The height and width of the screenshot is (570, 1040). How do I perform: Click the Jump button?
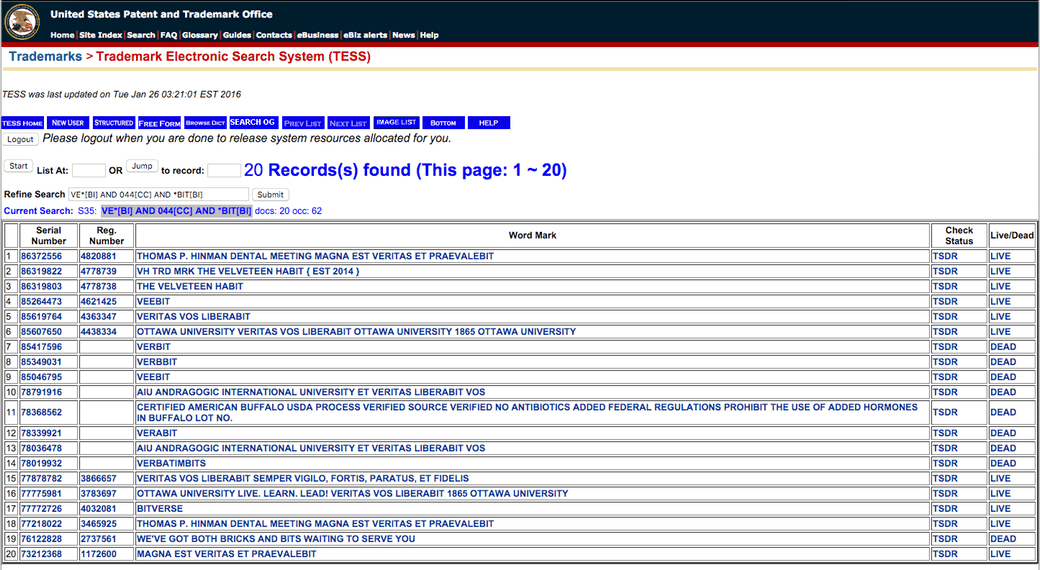click(142, 166)
